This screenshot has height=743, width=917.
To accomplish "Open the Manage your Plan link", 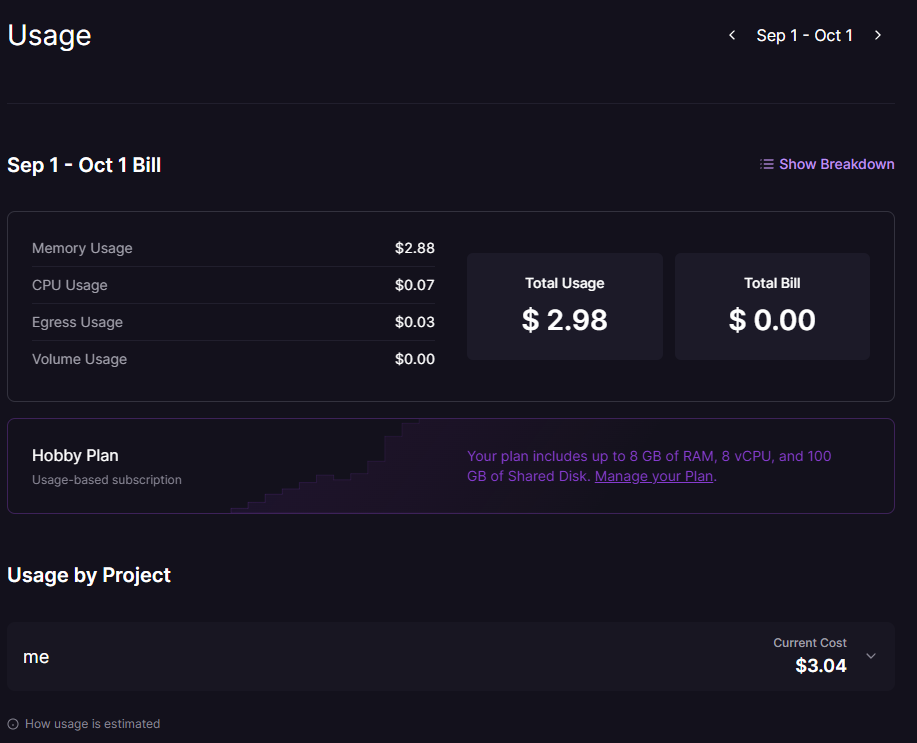I will [653, 476].
